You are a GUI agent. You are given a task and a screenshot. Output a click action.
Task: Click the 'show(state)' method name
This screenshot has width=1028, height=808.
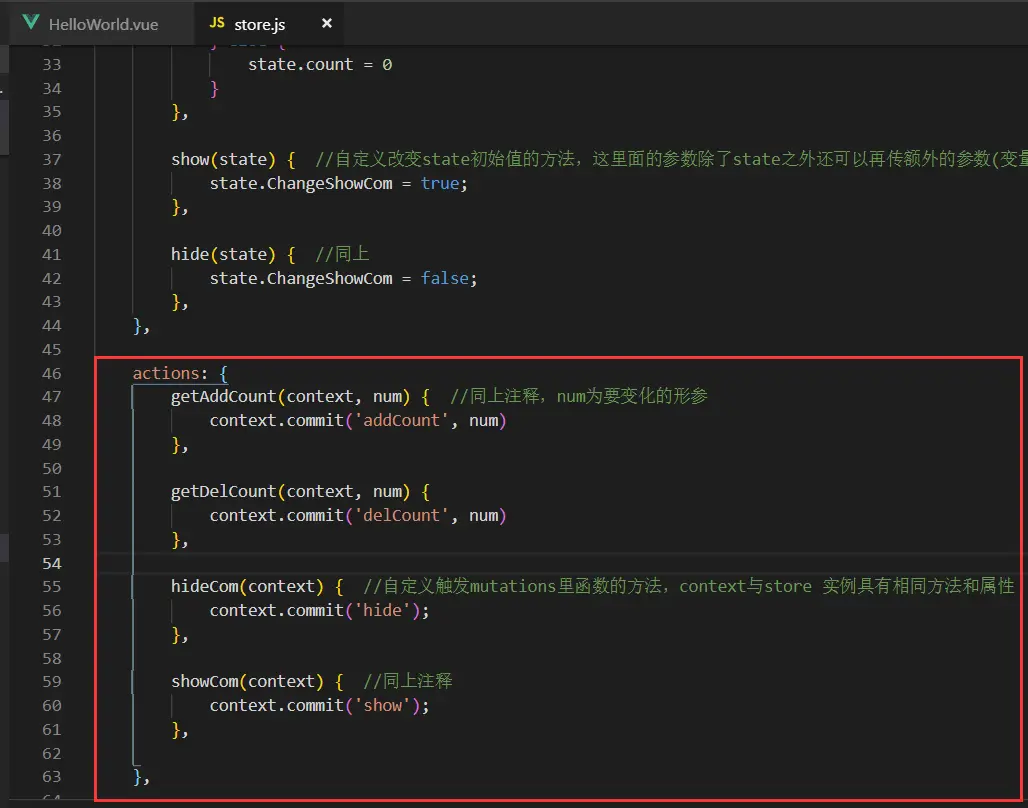[224, 159]
